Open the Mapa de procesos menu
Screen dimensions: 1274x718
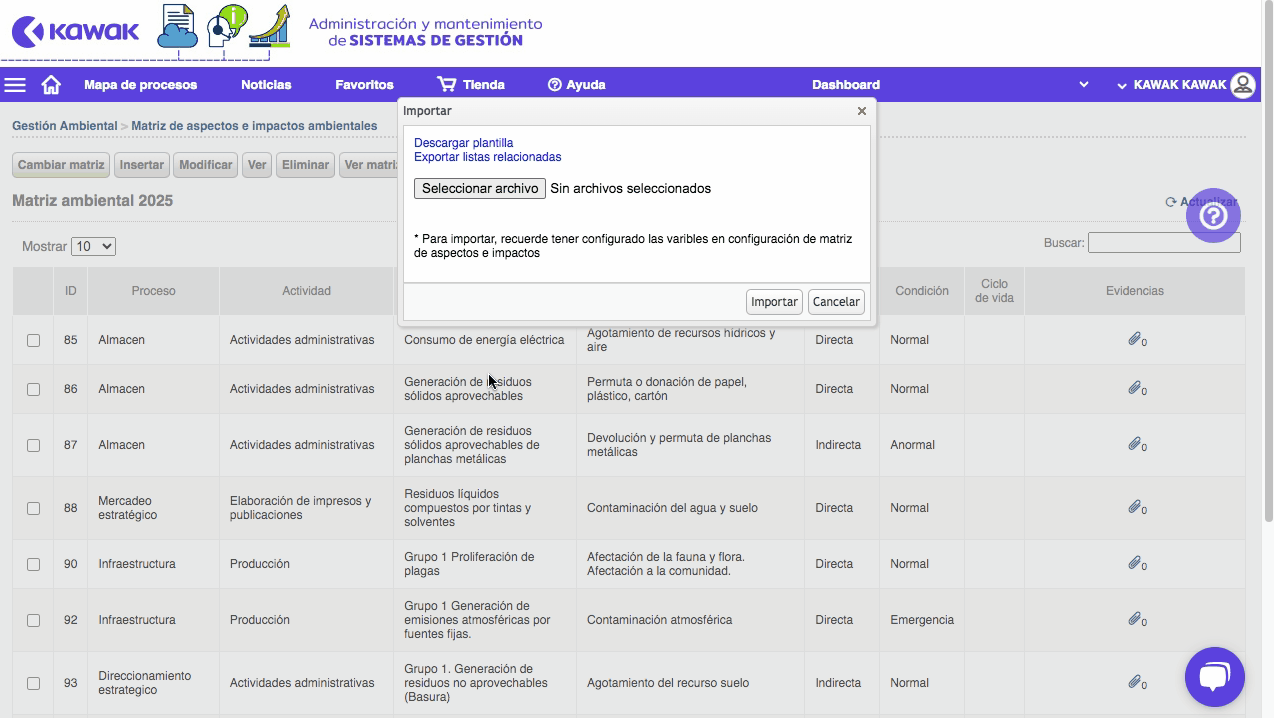tap(143, 84)
